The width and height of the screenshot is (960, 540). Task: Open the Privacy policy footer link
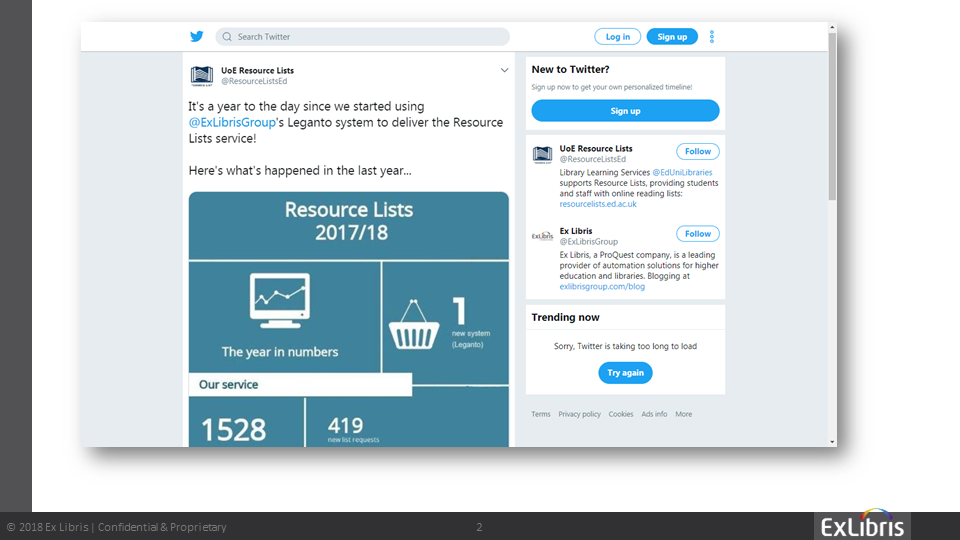(579, 414)
